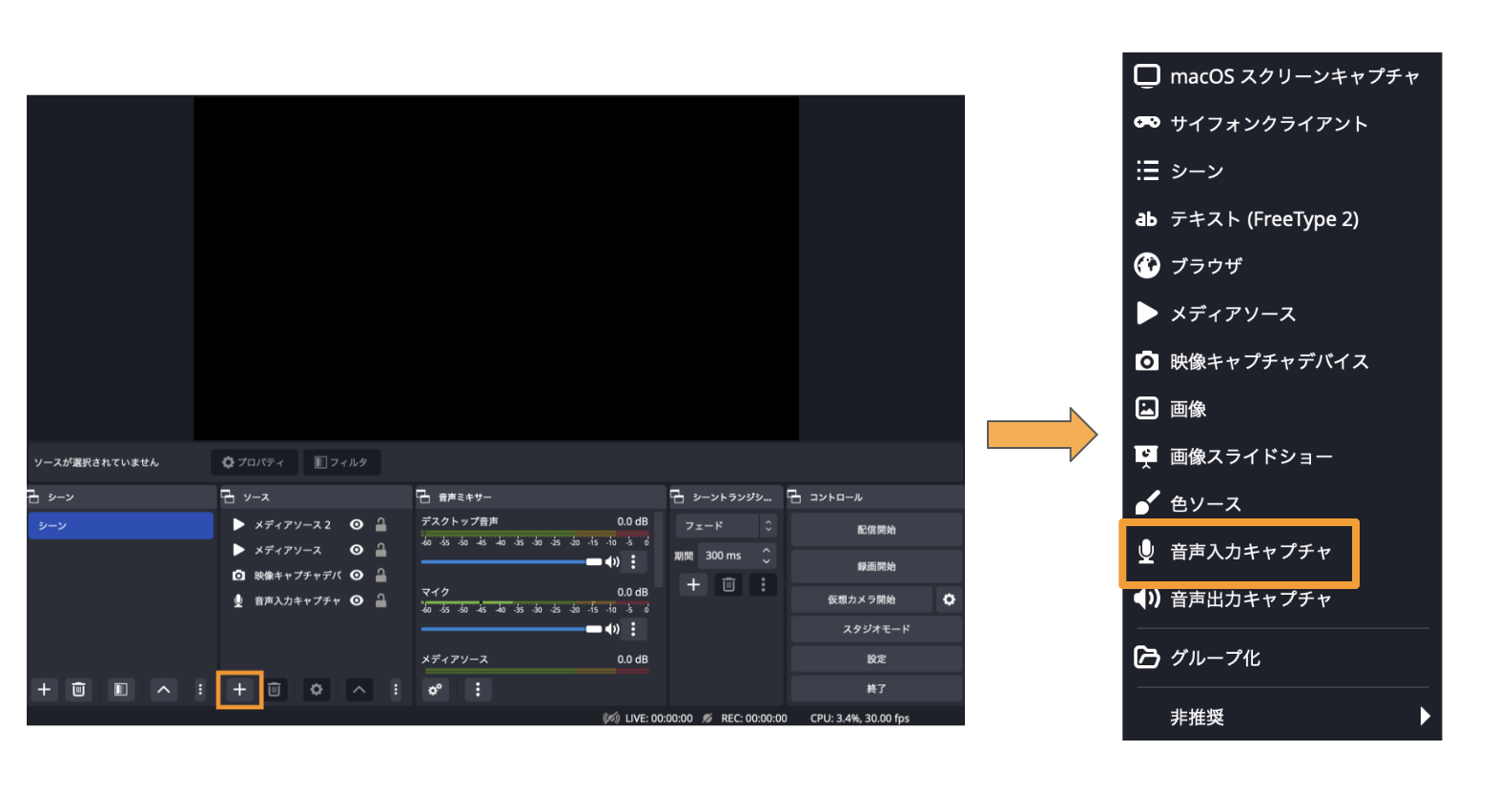
Task: Enable スタジオモード
Action: pos(876,629)
